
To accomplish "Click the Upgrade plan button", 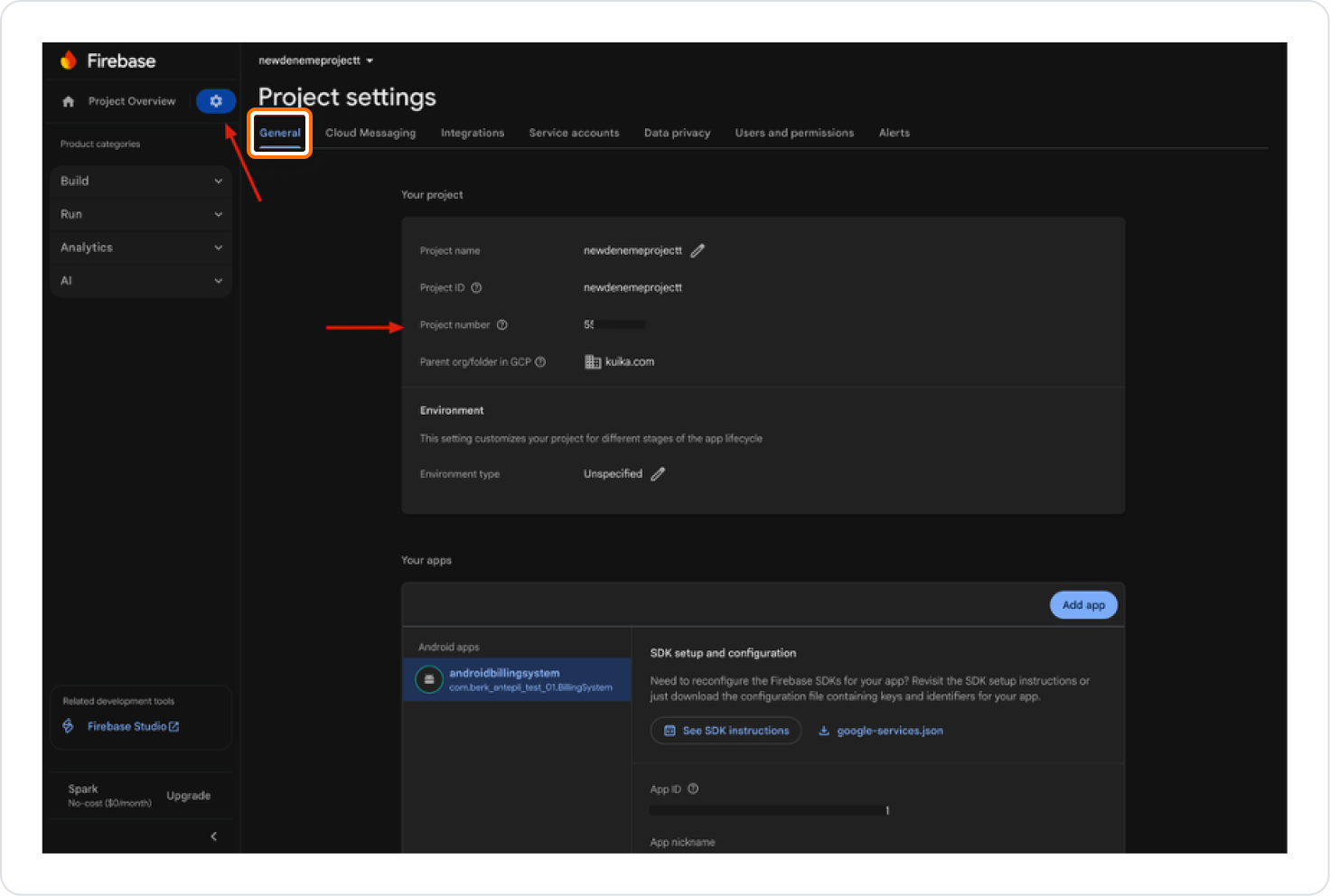I will click(189, 796).
